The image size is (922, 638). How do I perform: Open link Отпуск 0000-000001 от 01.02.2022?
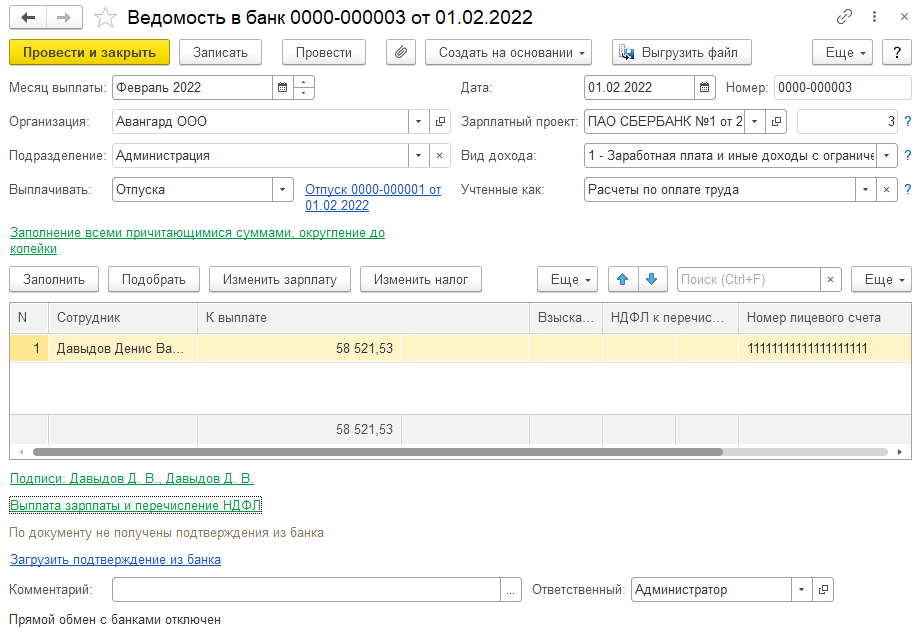tap(373, 198)
